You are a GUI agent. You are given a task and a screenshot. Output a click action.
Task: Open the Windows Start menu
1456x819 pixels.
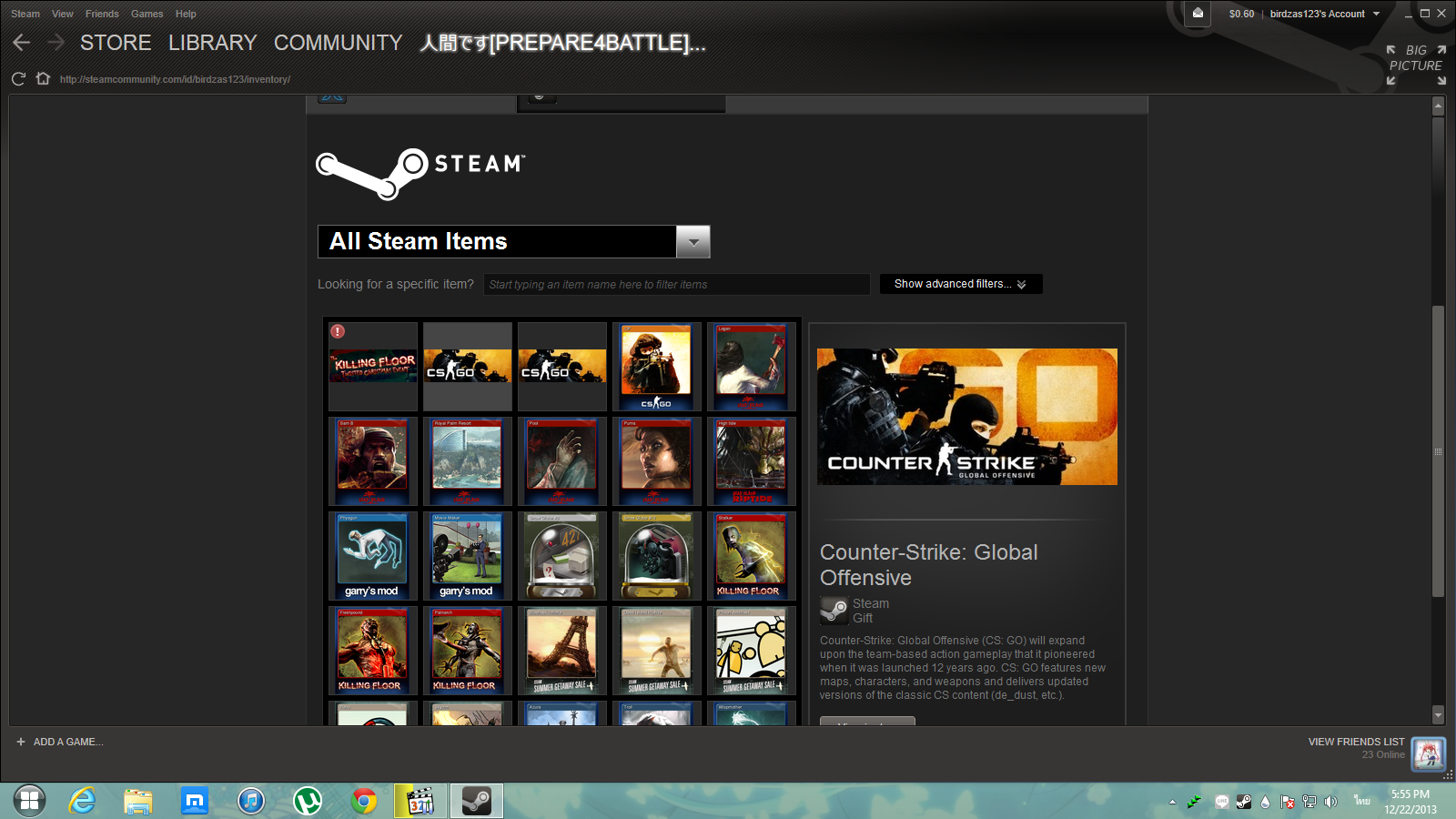pos(29,801)
